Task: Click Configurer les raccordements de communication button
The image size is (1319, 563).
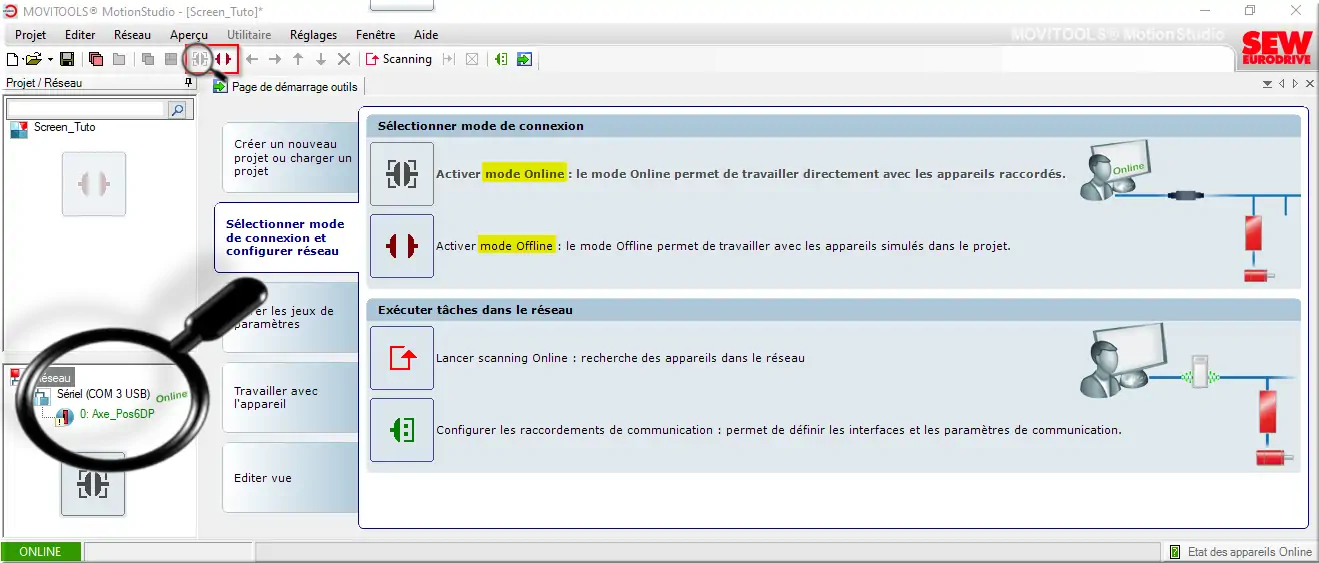Action: click(402, 430)
